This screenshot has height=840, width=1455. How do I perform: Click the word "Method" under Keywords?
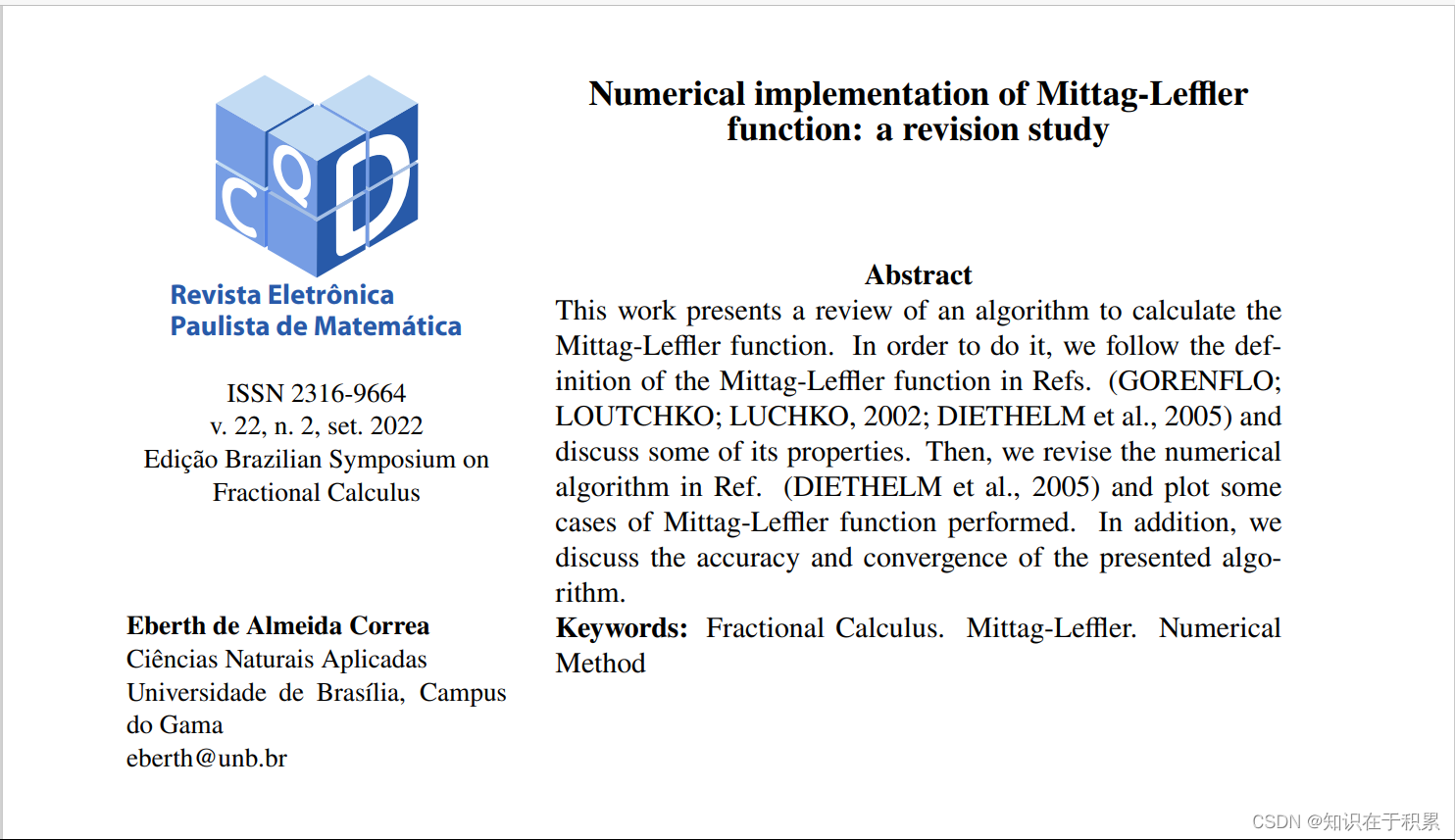pos(601,664)
